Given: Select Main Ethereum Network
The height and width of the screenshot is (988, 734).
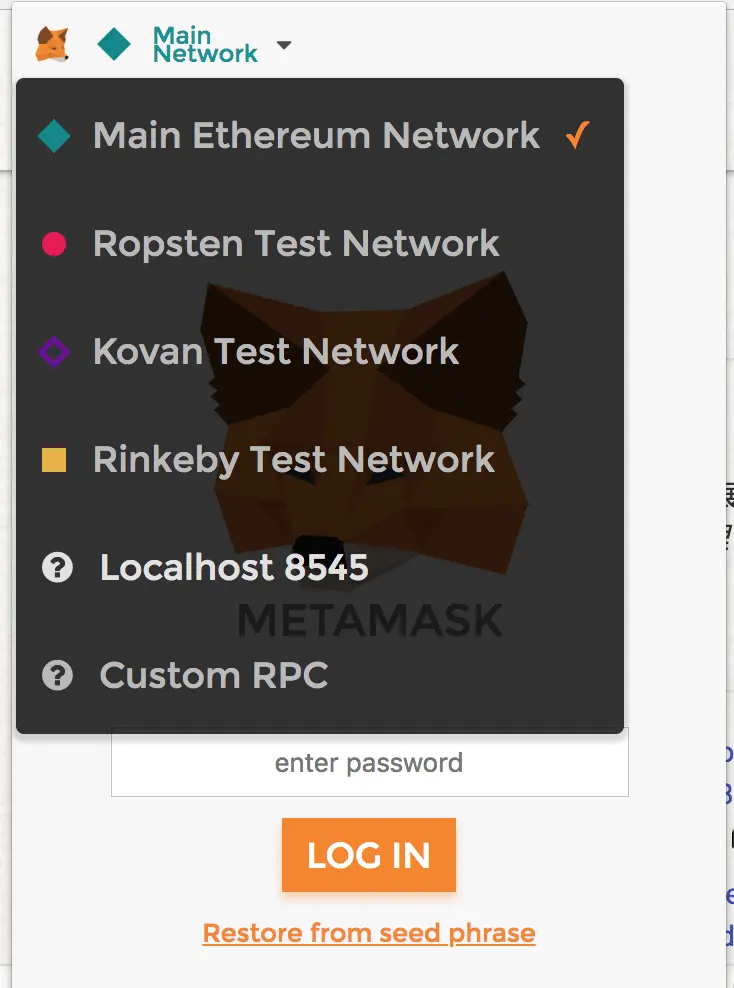Looking at the screenshot, I should point(316,136).
